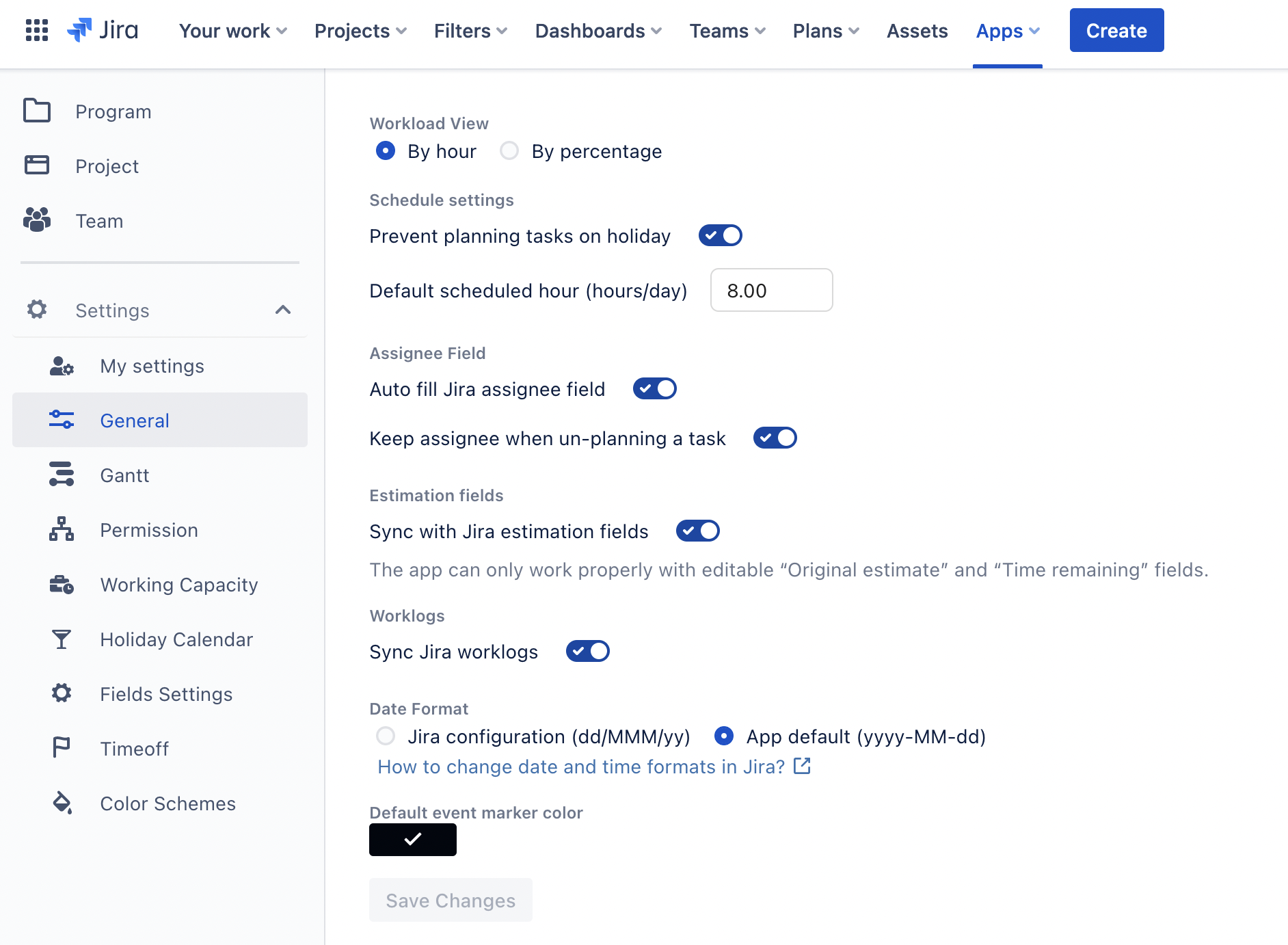Click the external link icon after Jira help link

coord(802,766)
